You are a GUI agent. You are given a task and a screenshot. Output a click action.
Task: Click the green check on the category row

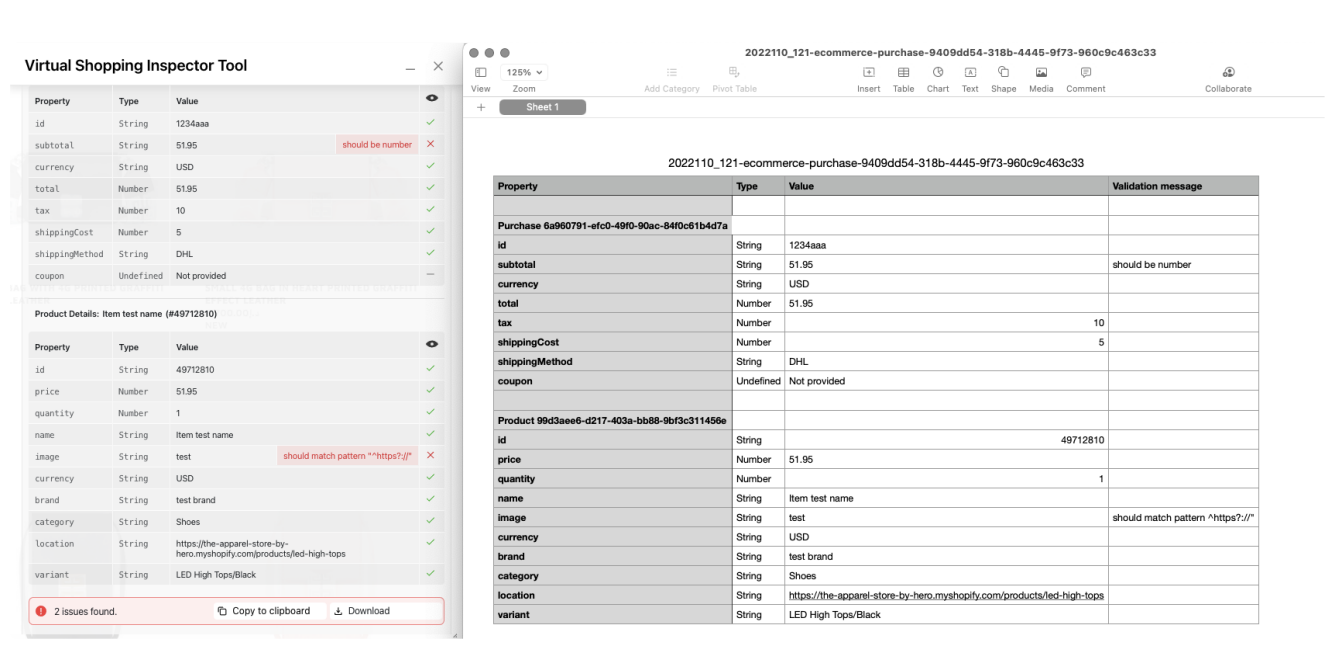pyautogui.click(x=431, y=520)
